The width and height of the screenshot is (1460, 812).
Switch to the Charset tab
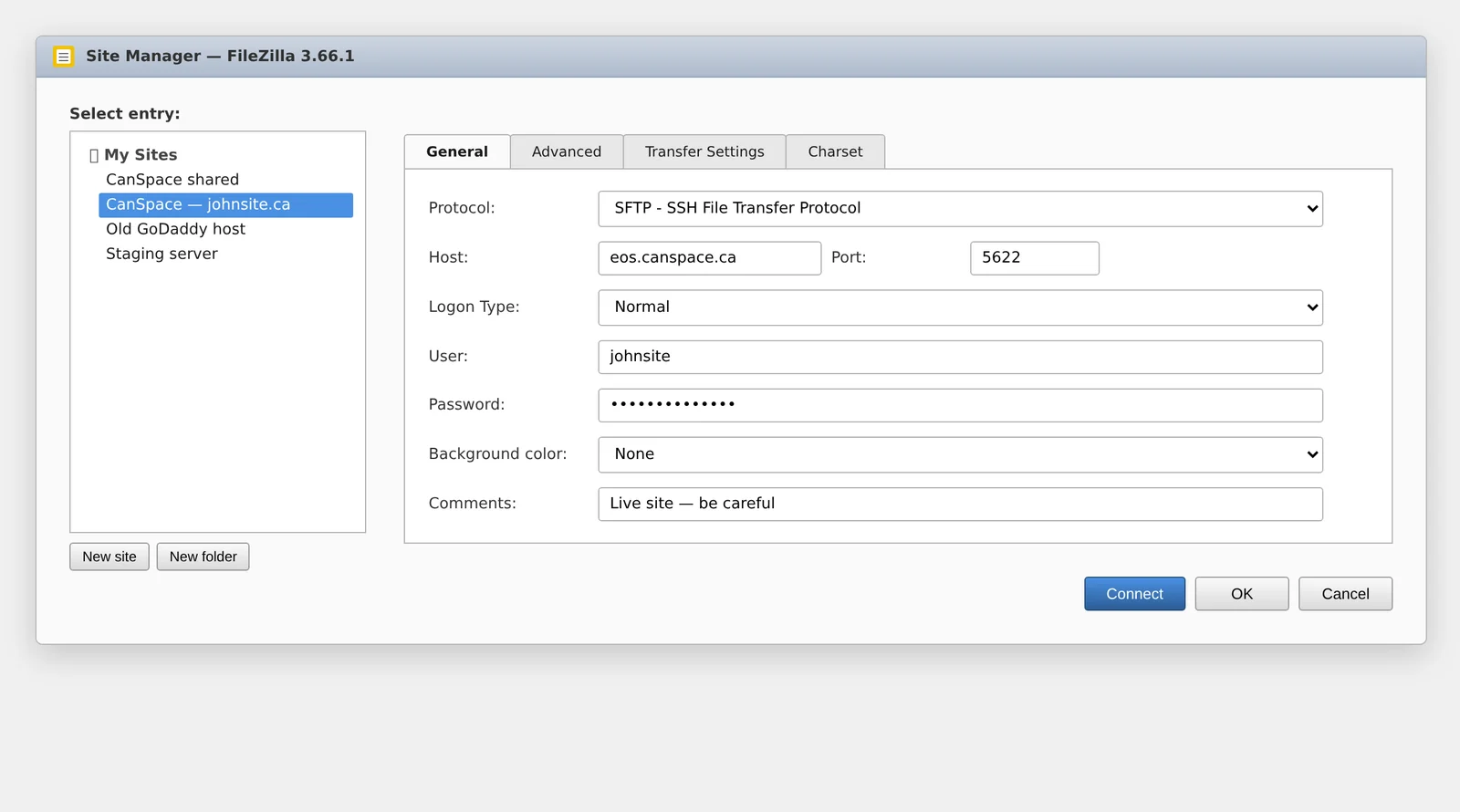[835, 151]
